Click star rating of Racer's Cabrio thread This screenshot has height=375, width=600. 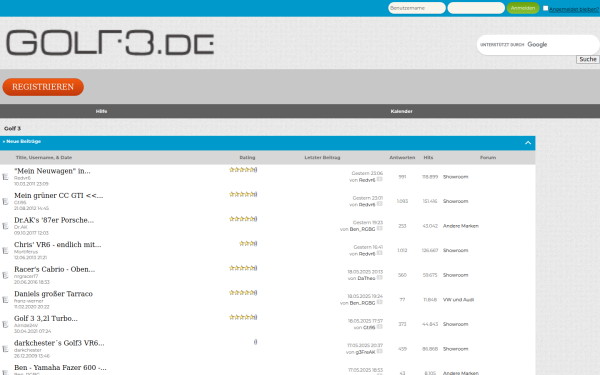point(241,268)
